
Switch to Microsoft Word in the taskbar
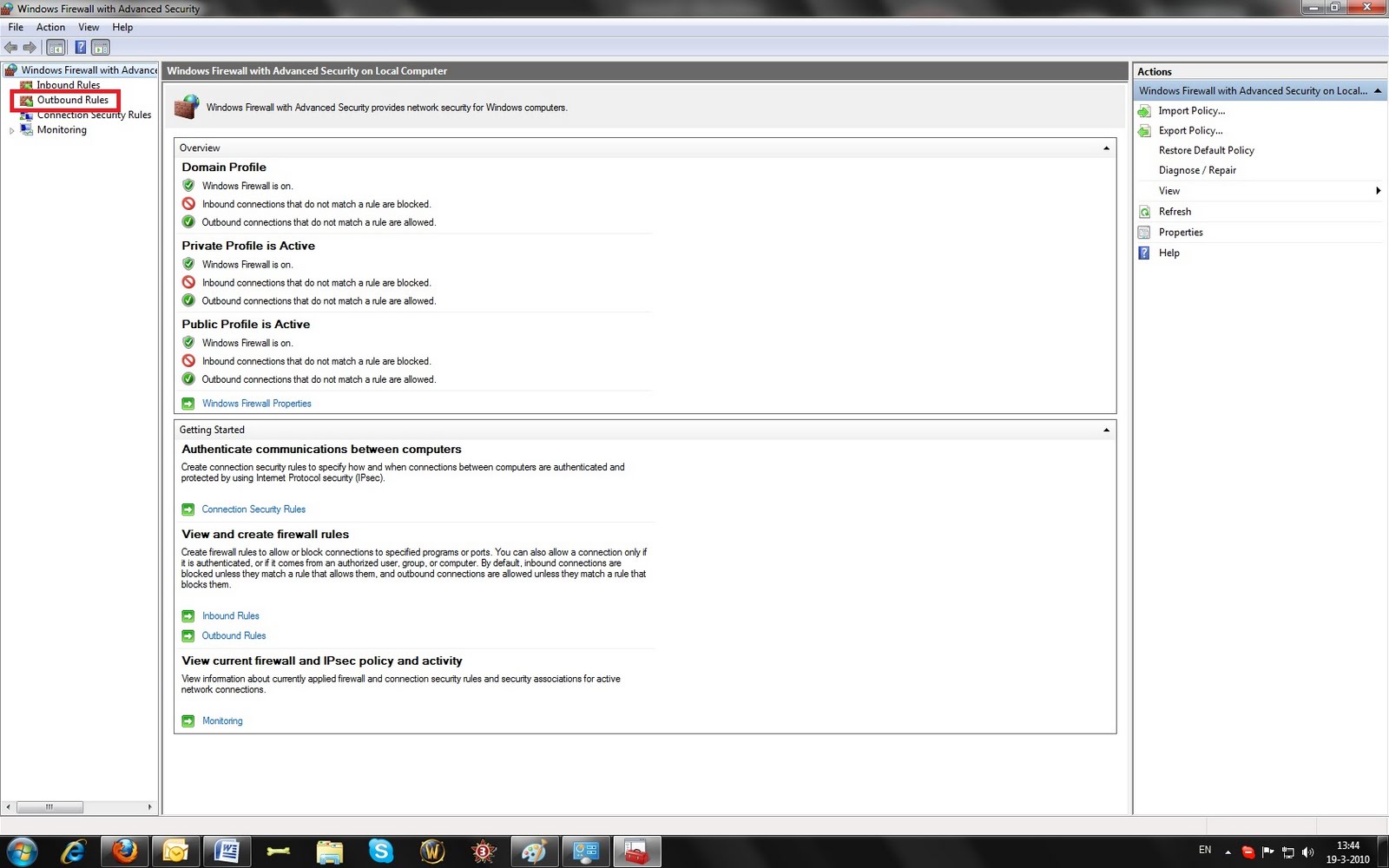pos(227,852)
